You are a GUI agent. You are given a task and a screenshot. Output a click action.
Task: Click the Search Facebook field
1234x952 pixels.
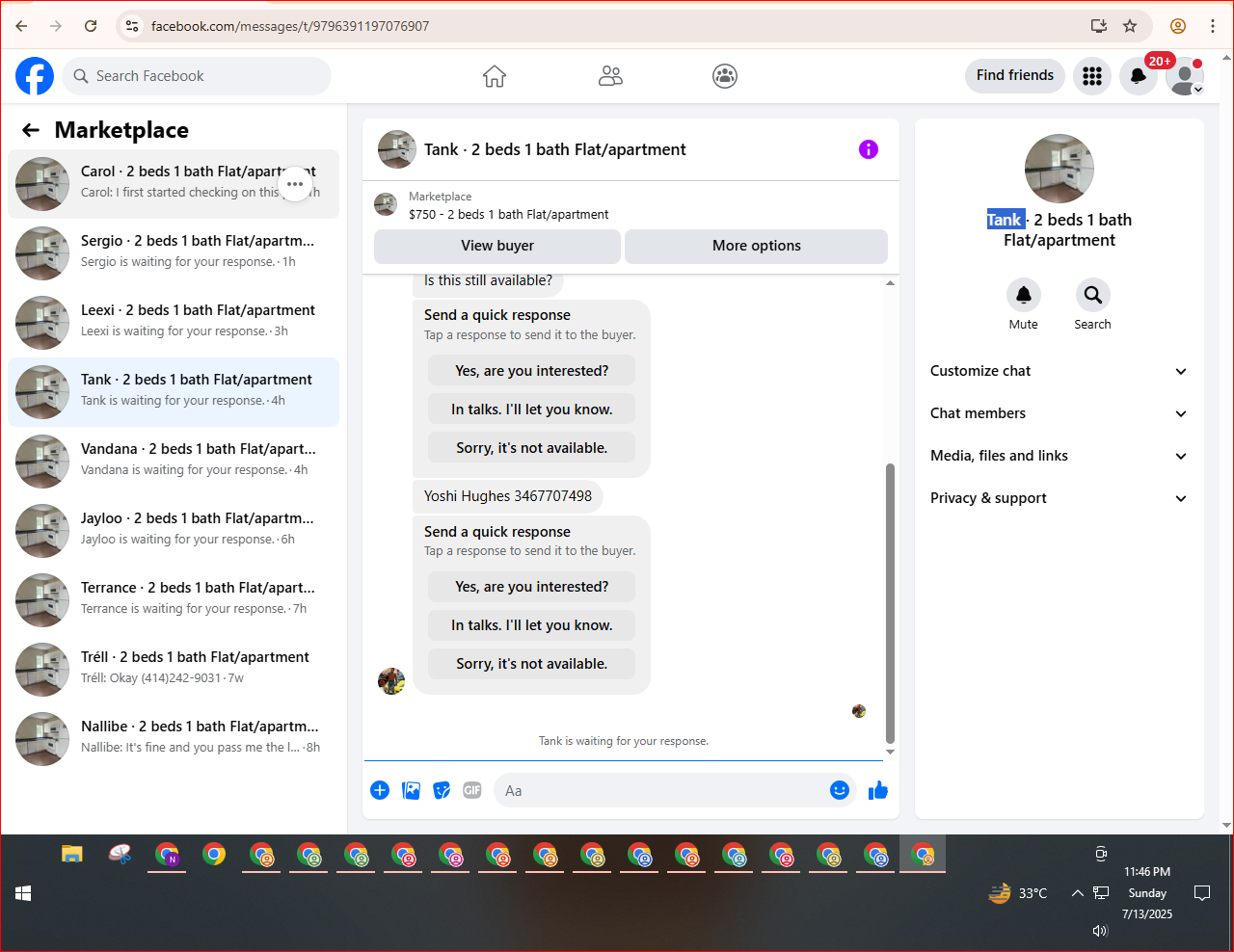[x=197, y=76]
